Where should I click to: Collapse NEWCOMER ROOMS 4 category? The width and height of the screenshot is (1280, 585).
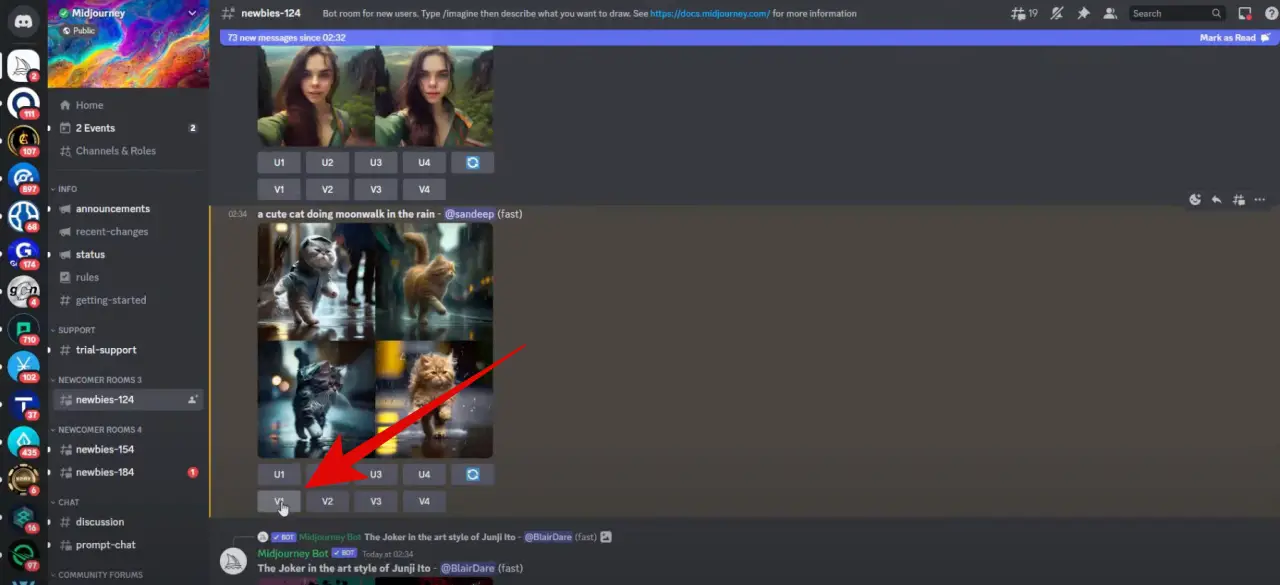[99, 430]
